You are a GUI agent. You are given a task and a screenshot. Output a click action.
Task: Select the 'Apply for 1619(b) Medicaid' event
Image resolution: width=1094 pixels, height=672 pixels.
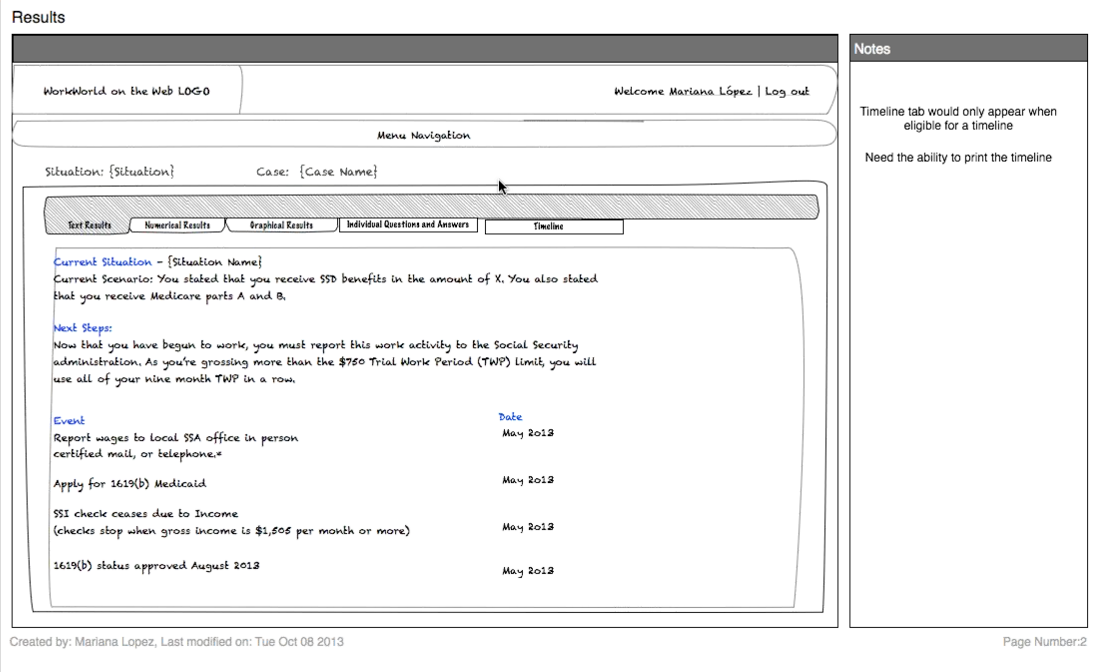(130, 483)
